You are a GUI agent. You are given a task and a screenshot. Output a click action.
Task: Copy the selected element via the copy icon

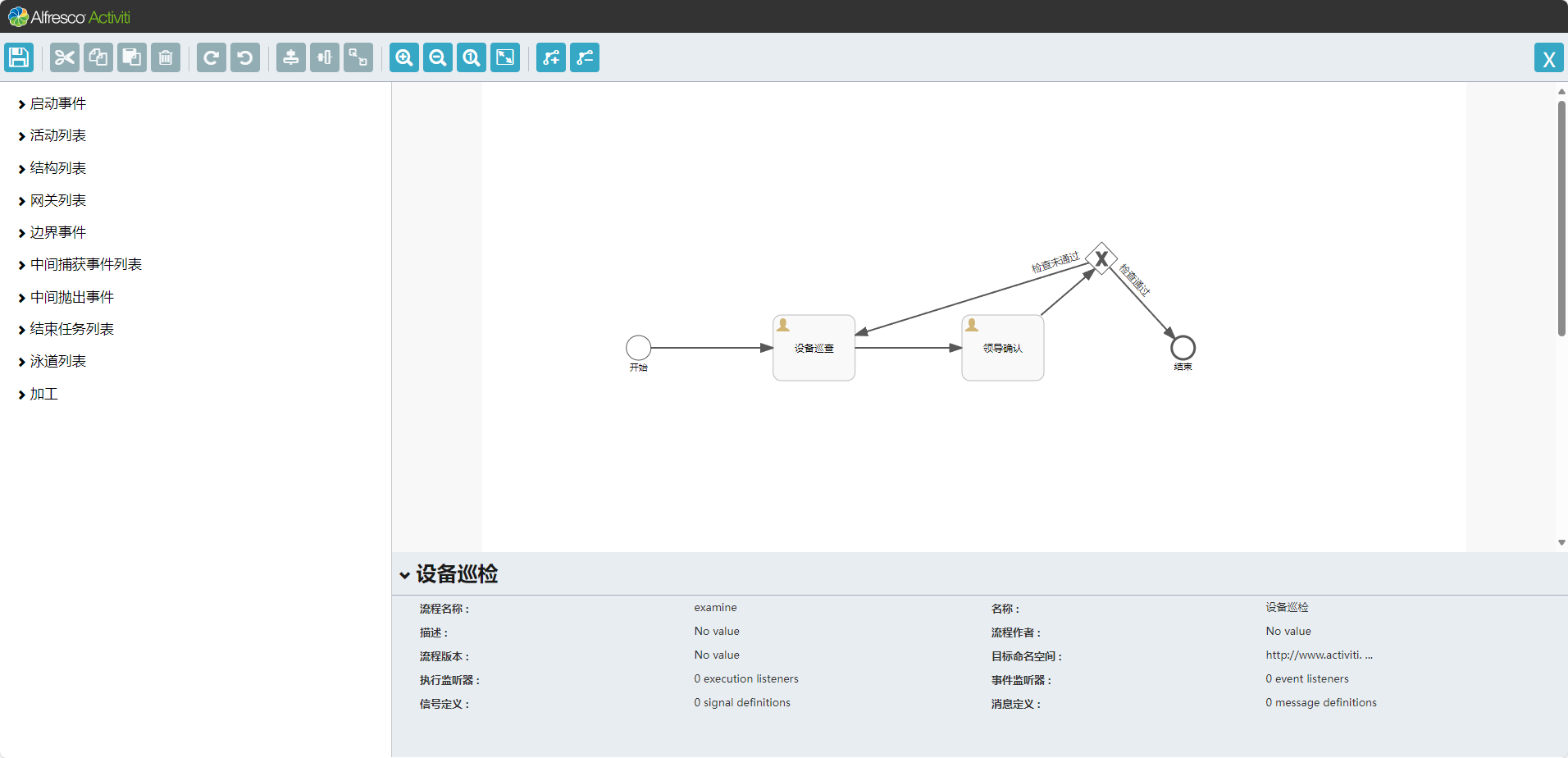98,57
